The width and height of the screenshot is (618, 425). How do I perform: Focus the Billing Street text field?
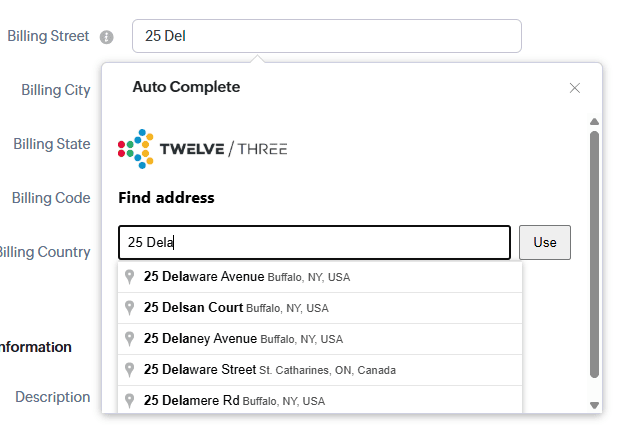[x=326, y=36]
